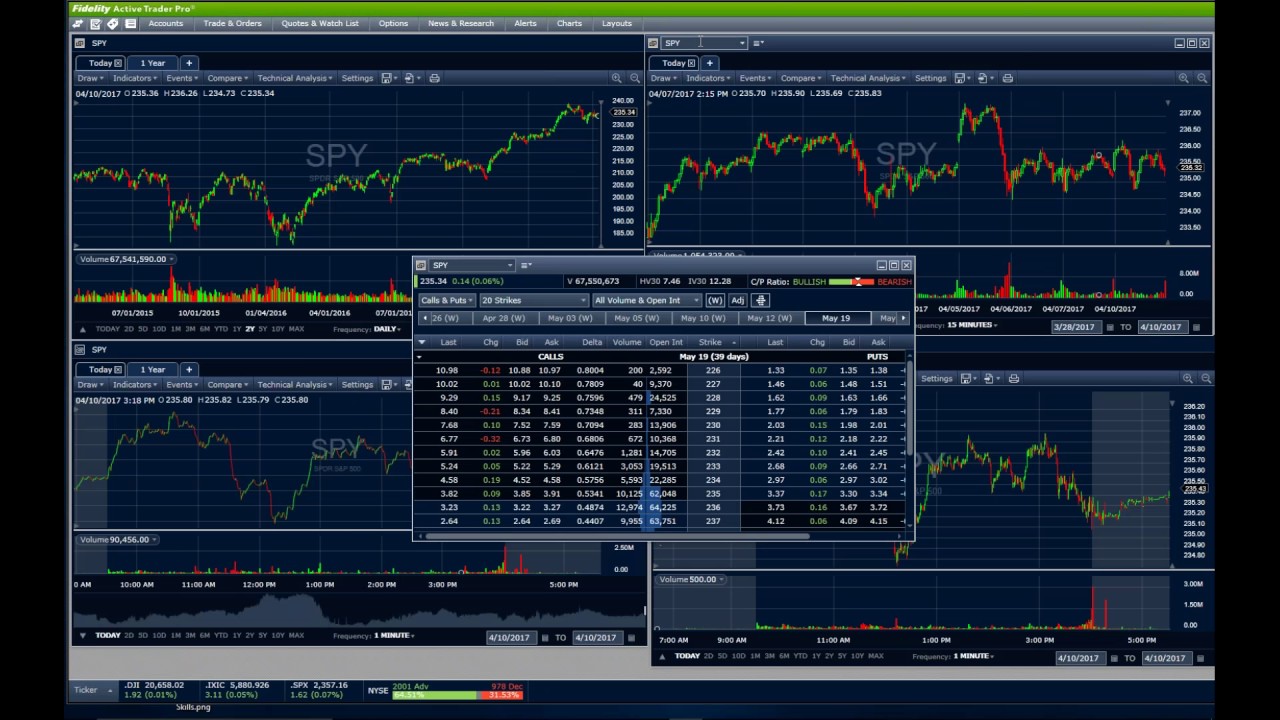Image resolution: width=1280 pixels, height=720 pixels.
Task: Click the price tag icon in main toolbar
Action: [x=112, y=23]
